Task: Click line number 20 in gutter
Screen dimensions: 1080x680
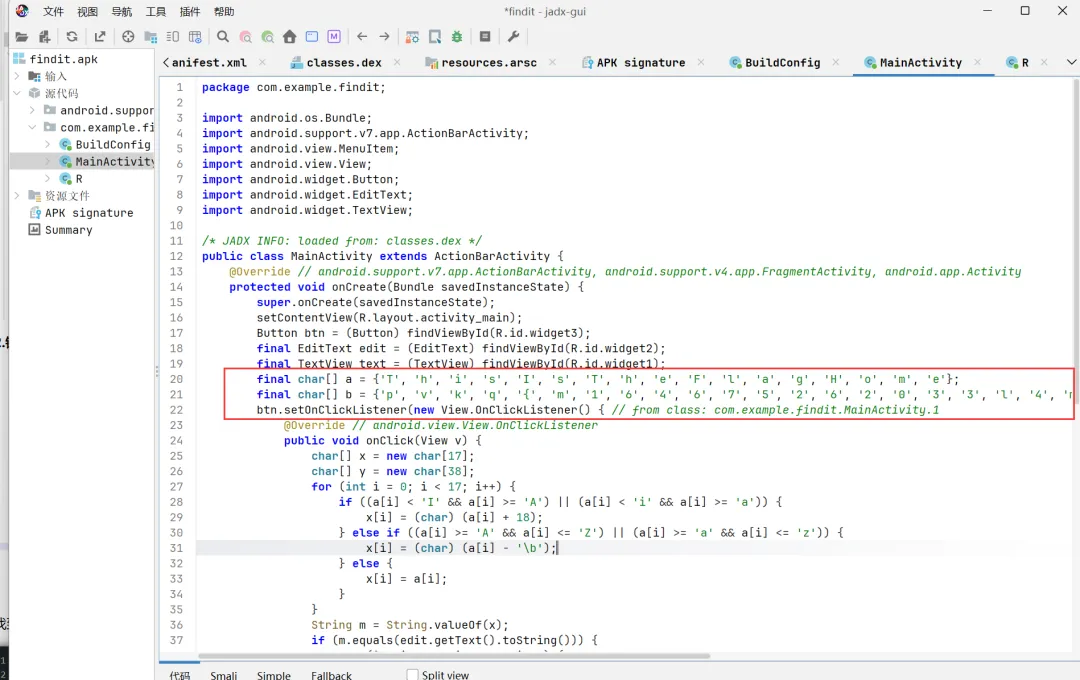Action: [x=177, y=379]
